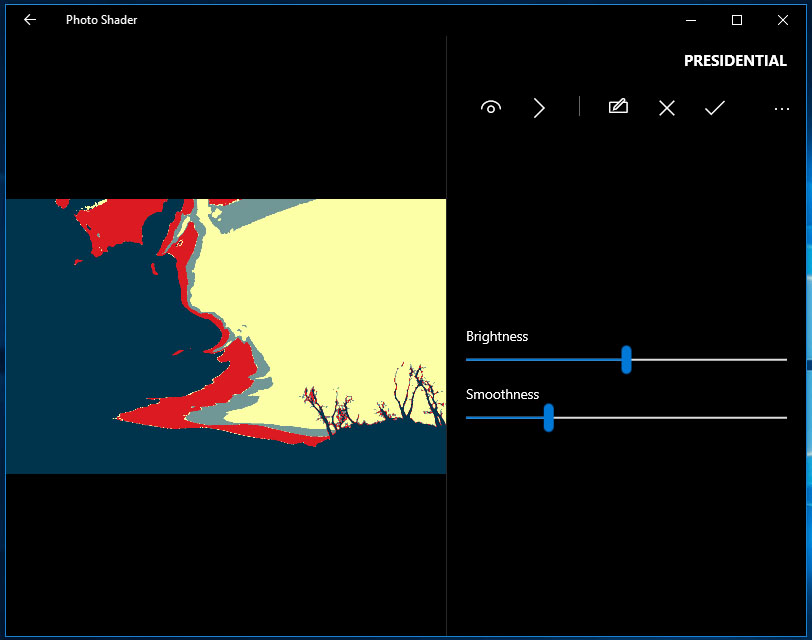Image resolution: width=812 pixels, height=640 pixels.
Task: Go back using the arrow icon
Action: (30, 20)
